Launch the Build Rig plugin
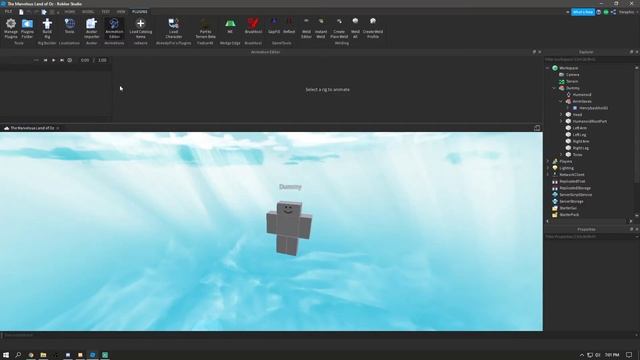The image size is (640, 360). click(47, 28)
